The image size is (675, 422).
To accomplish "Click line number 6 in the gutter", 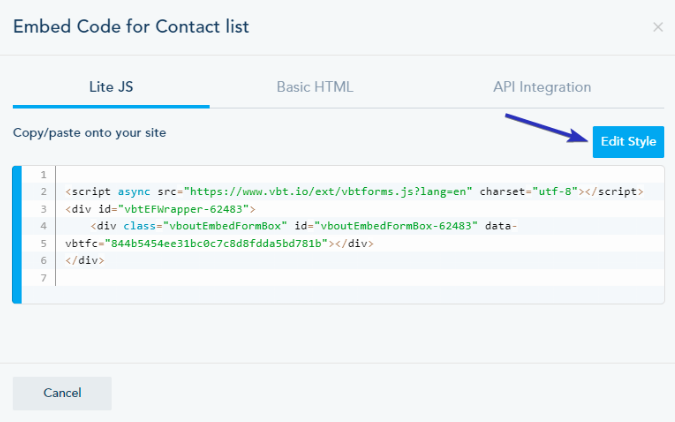I will (43, 260).
